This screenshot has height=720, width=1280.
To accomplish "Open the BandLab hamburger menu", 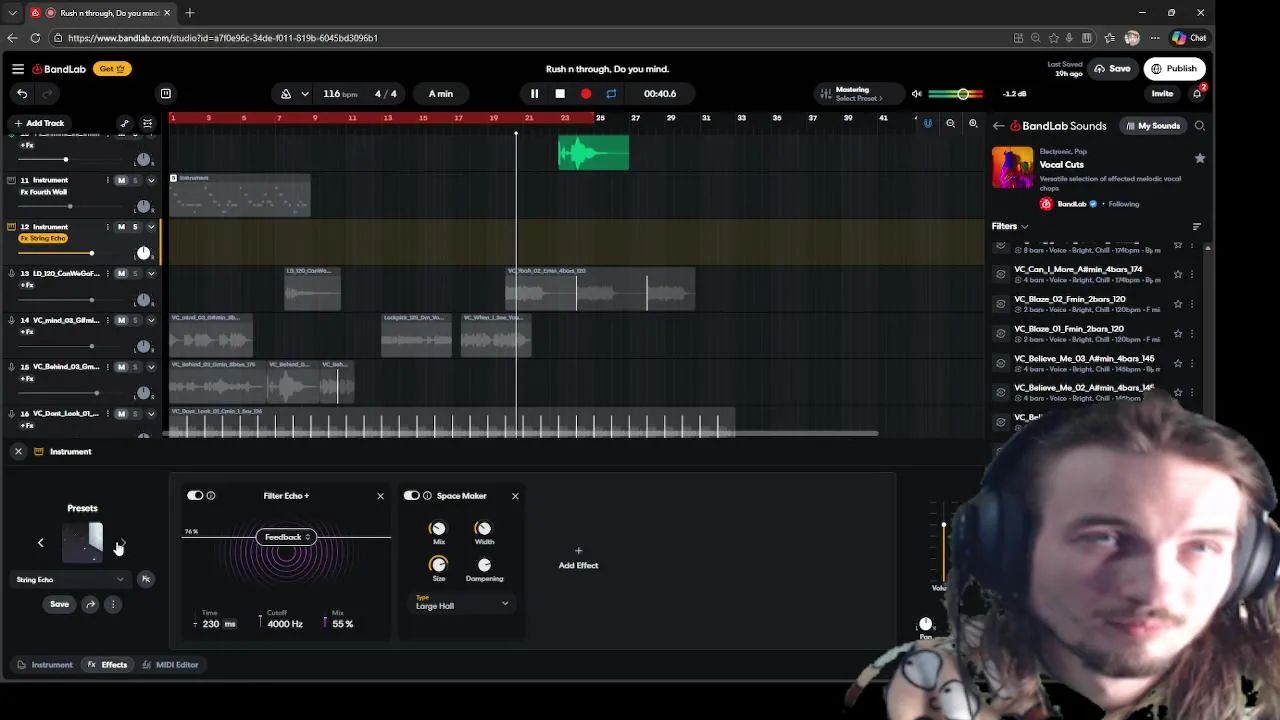I will pyautogui.click(x=18, y=69).
